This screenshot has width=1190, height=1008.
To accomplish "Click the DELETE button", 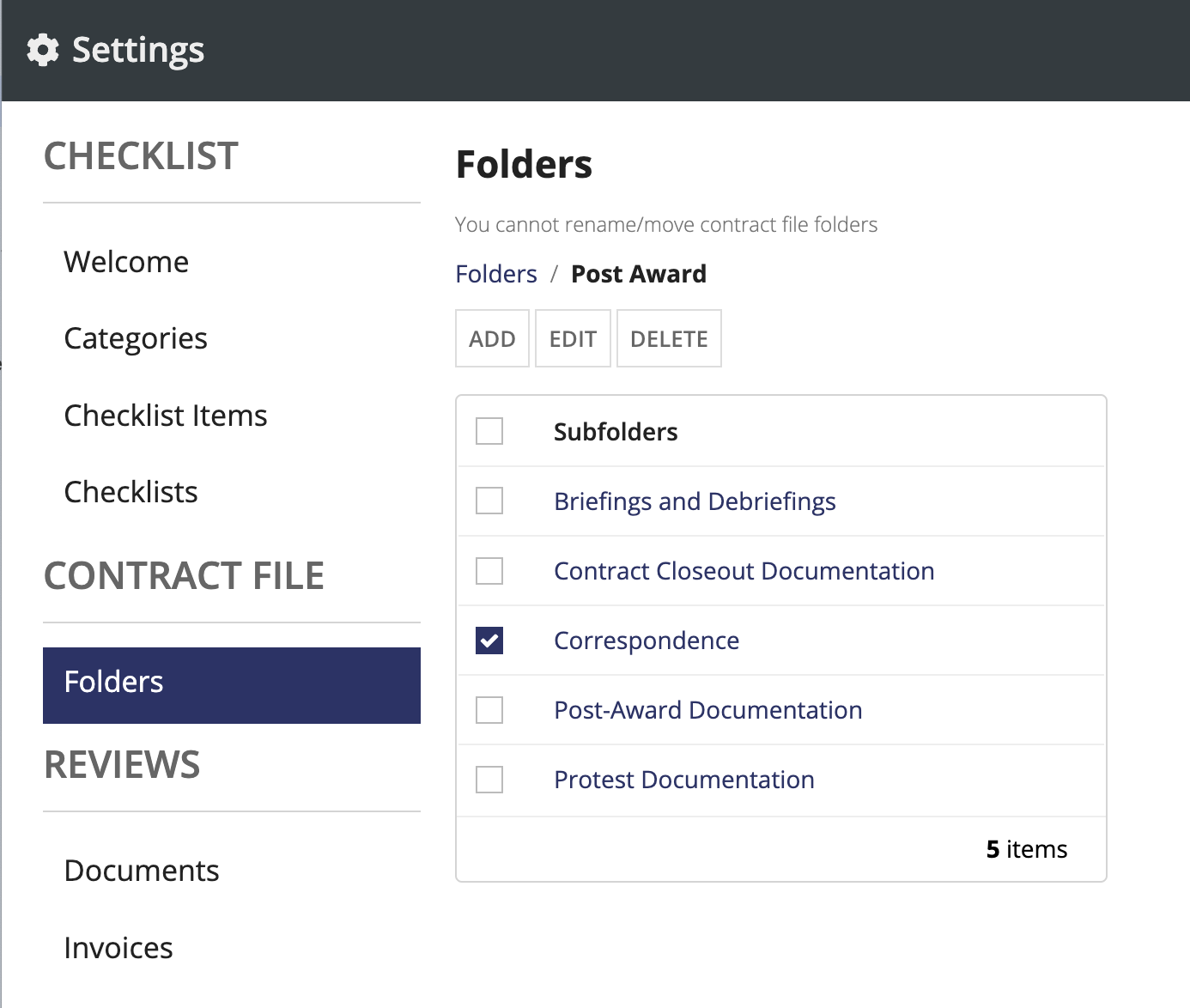I will pyautogui.click(x=669, y=338).
